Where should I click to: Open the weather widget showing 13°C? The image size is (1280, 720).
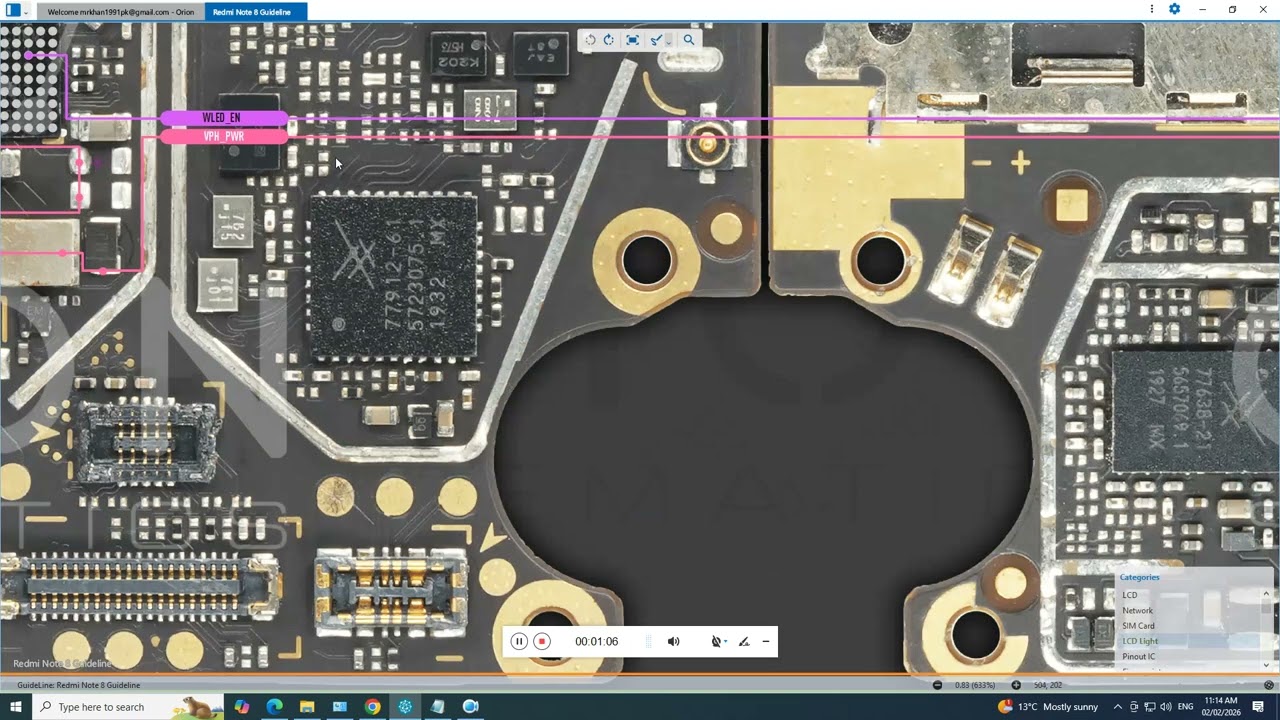[x=1048, y=707]
